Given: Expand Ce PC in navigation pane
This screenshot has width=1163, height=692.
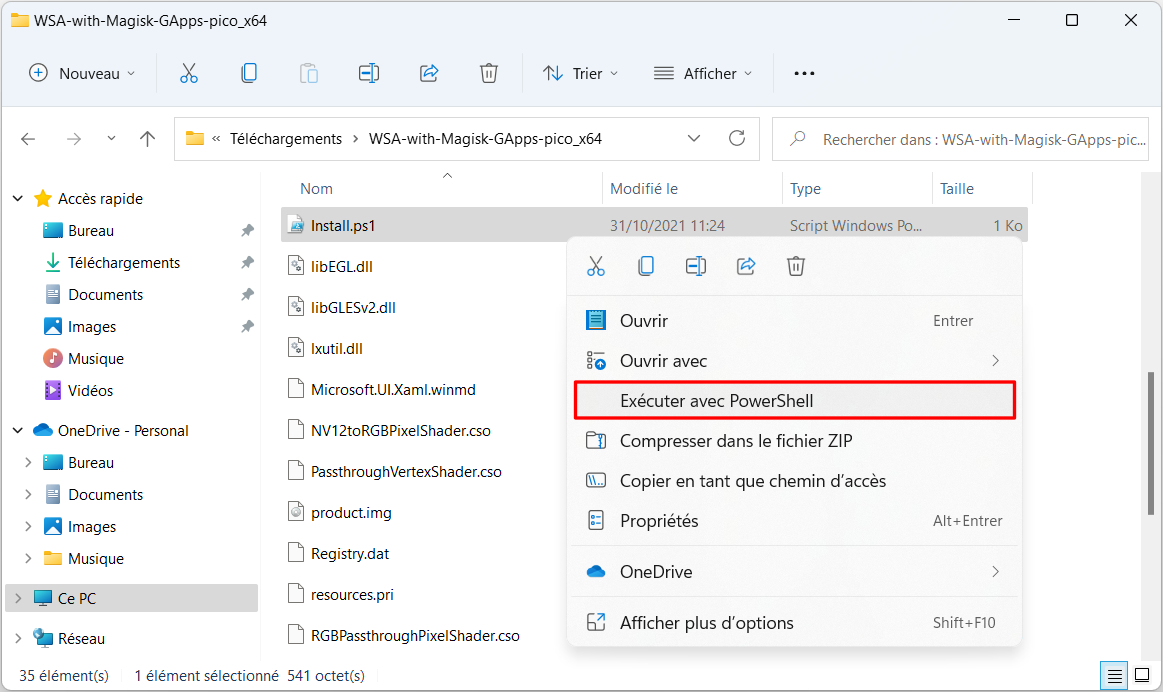Looking at the screenshot, I should [18, 599].
